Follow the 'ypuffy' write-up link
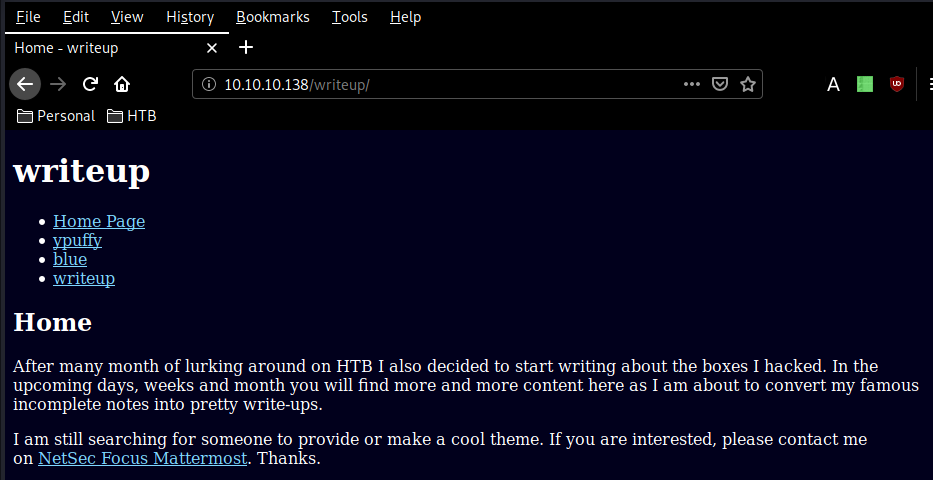The height and width of the screenshot is (480, 933). pyautogui.click(x=77, y=240)
